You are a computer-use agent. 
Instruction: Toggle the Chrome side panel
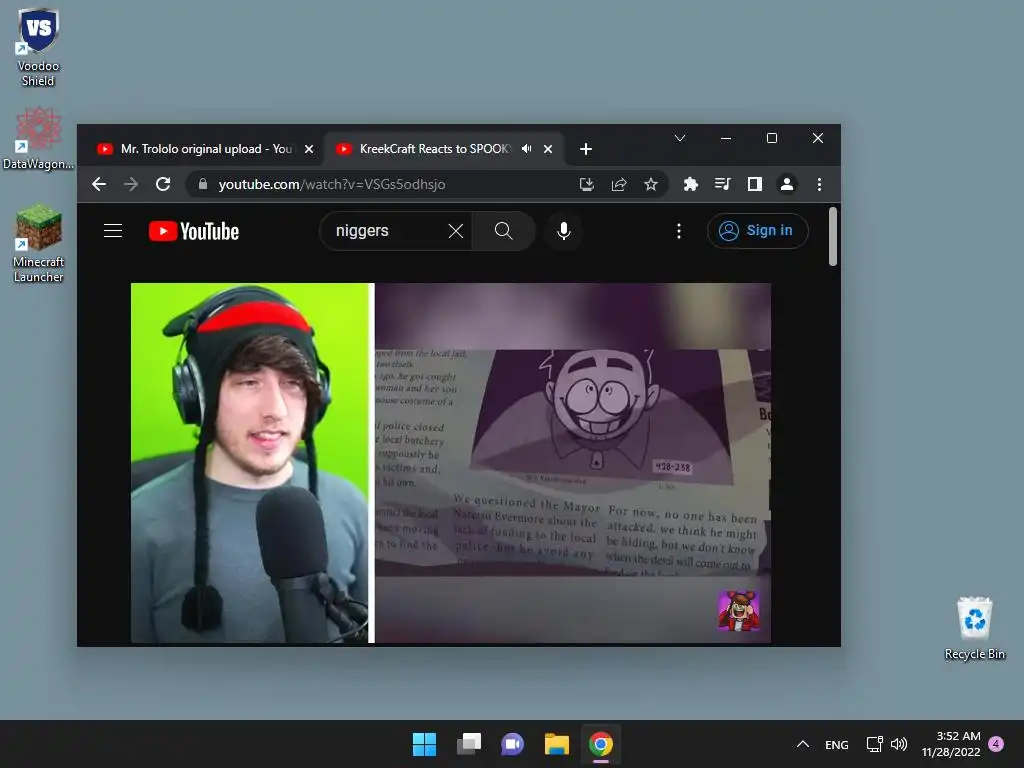click(x=754, y=184)
